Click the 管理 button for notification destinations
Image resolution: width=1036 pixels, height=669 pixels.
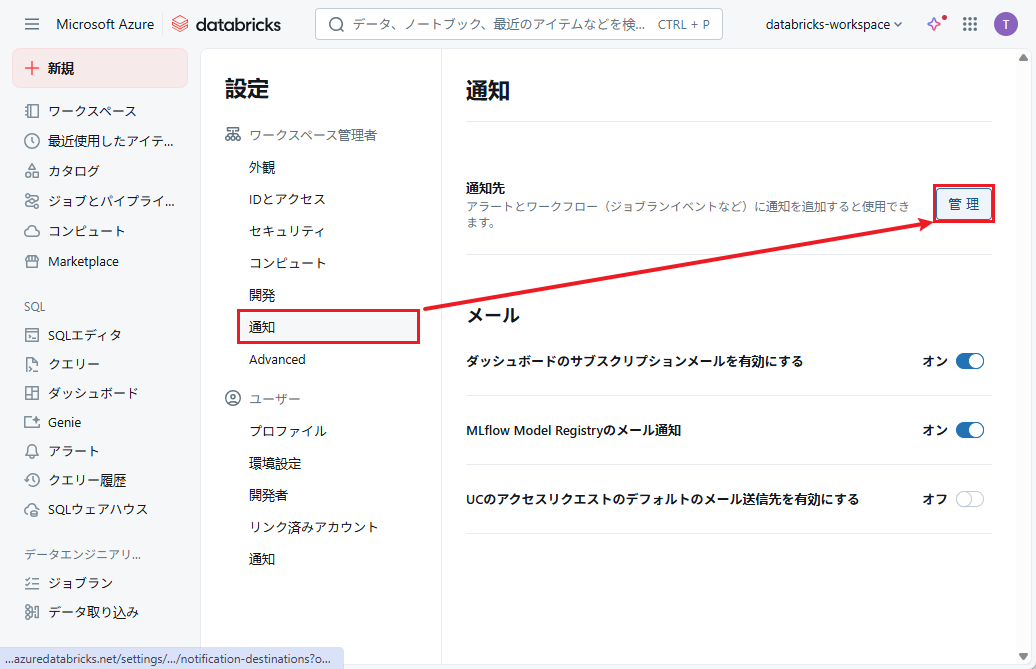963,204
